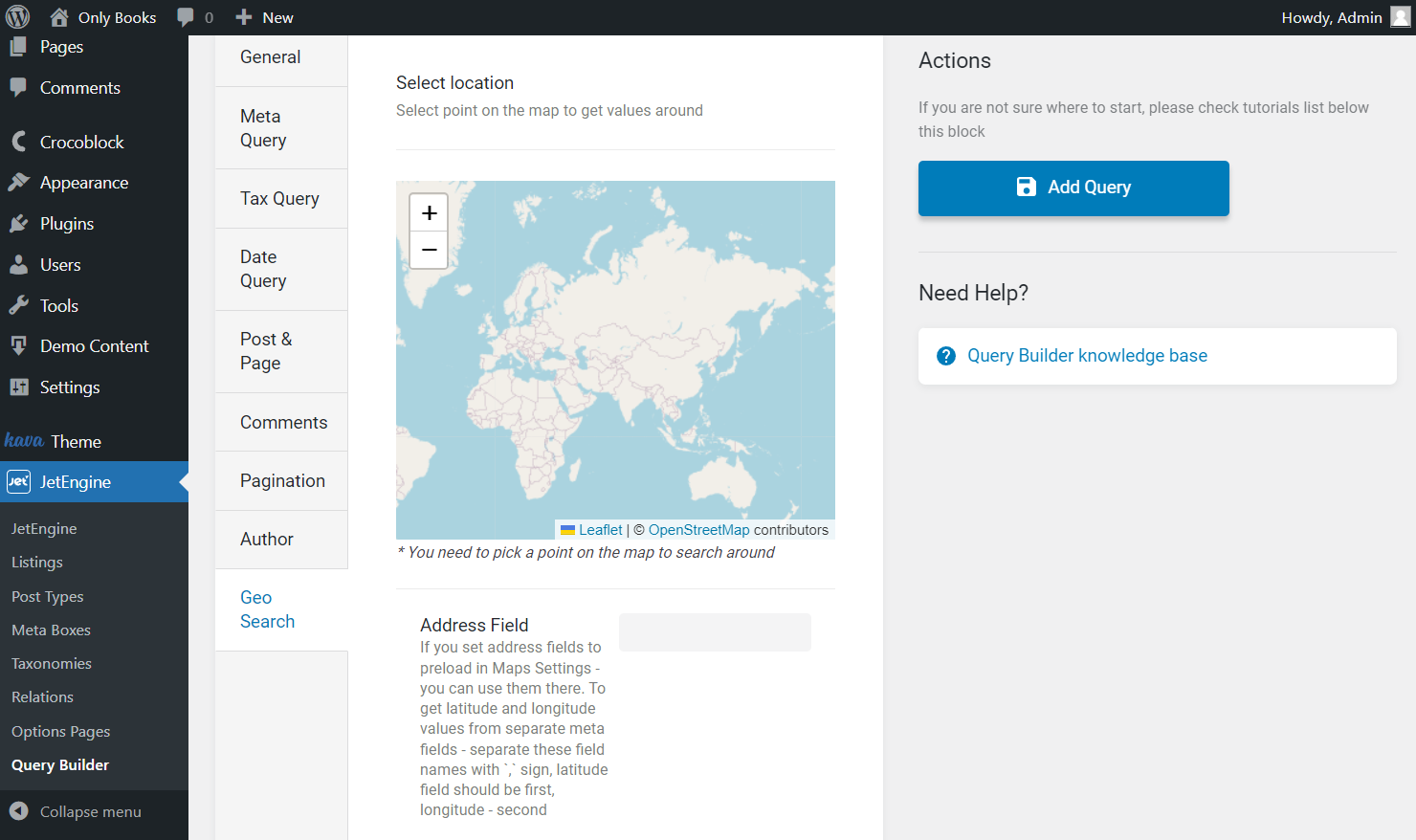Open Options Pages under JetEngine

(61, 732)
